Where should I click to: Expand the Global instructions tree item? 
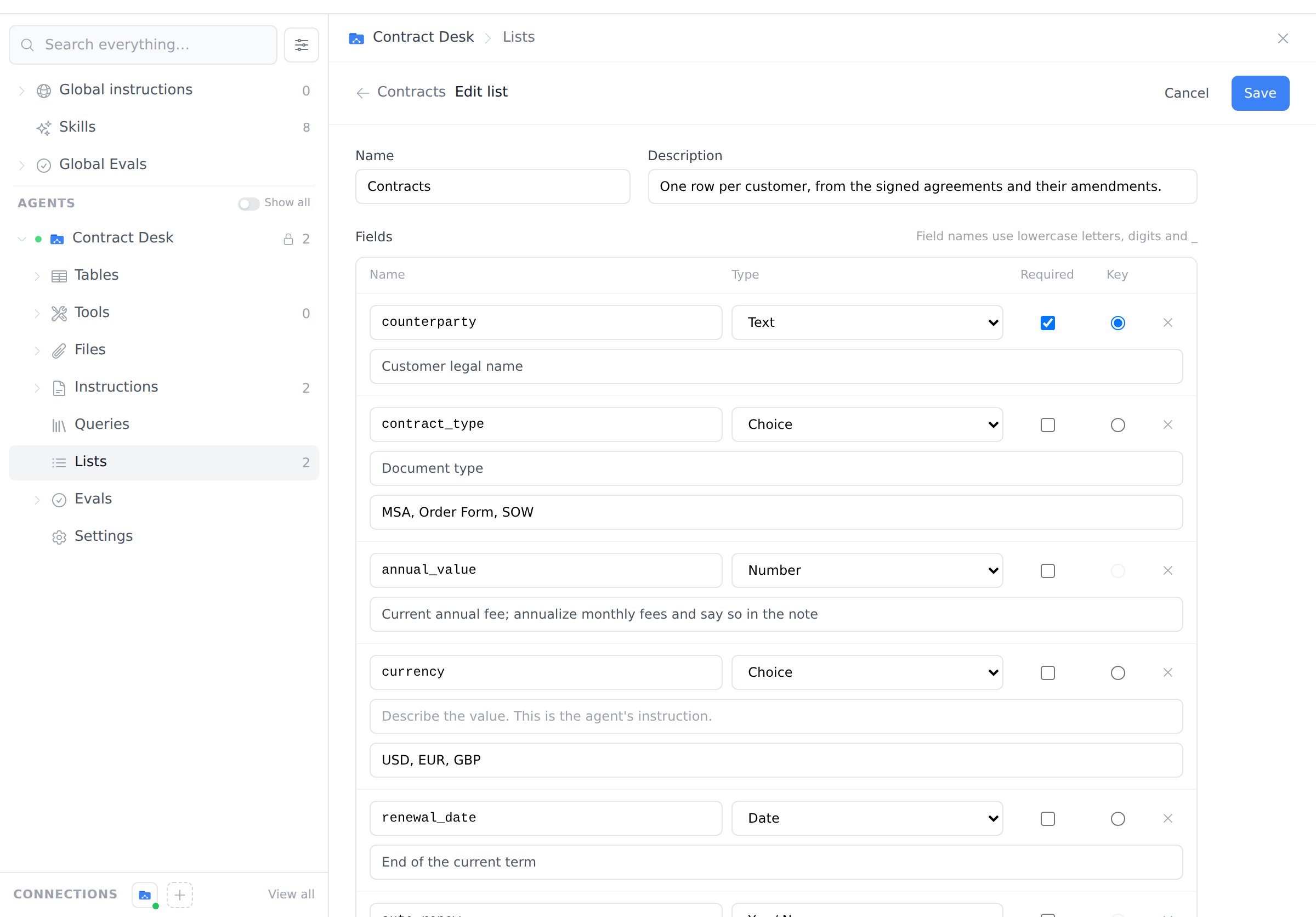point(22,90)
